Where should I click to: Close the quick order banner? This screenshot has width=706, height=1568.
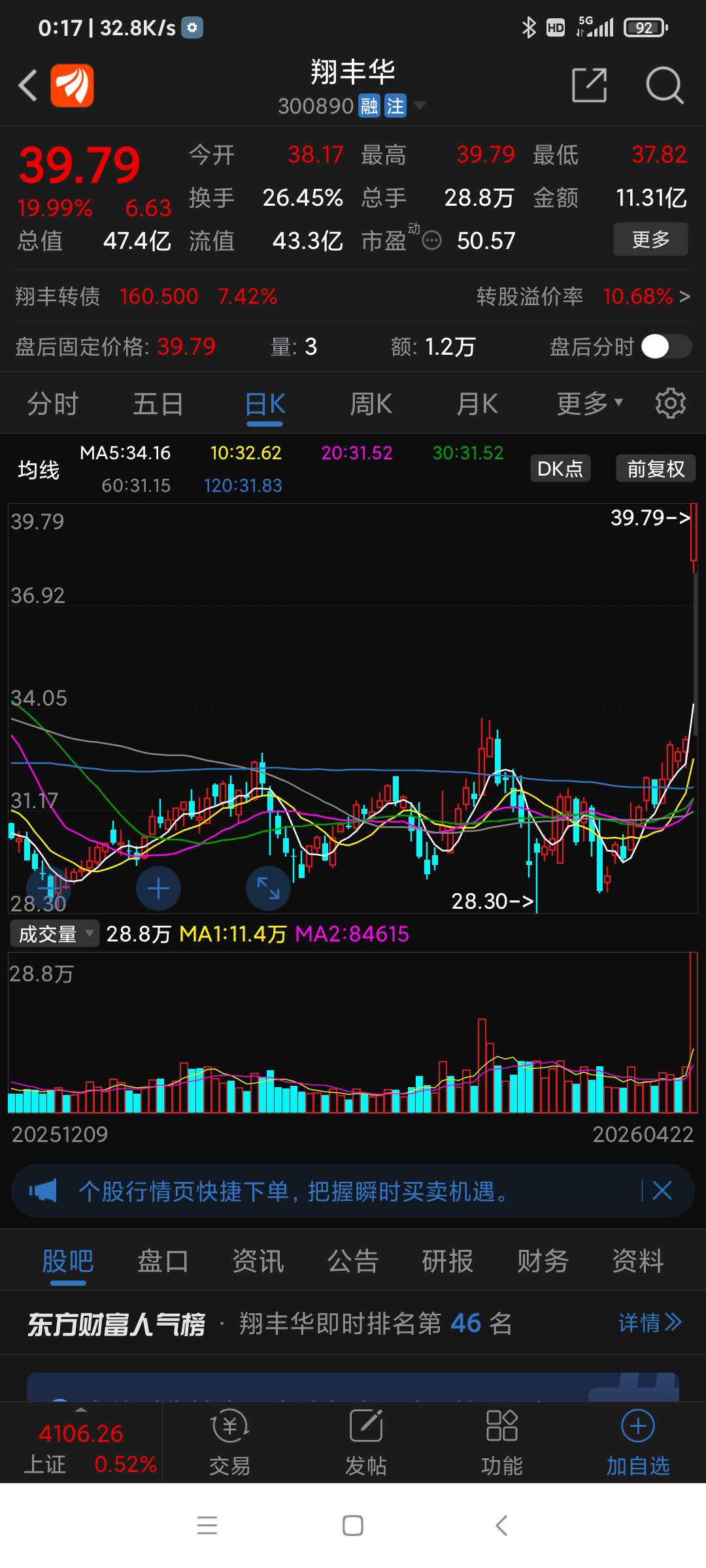coord(662,1190)
